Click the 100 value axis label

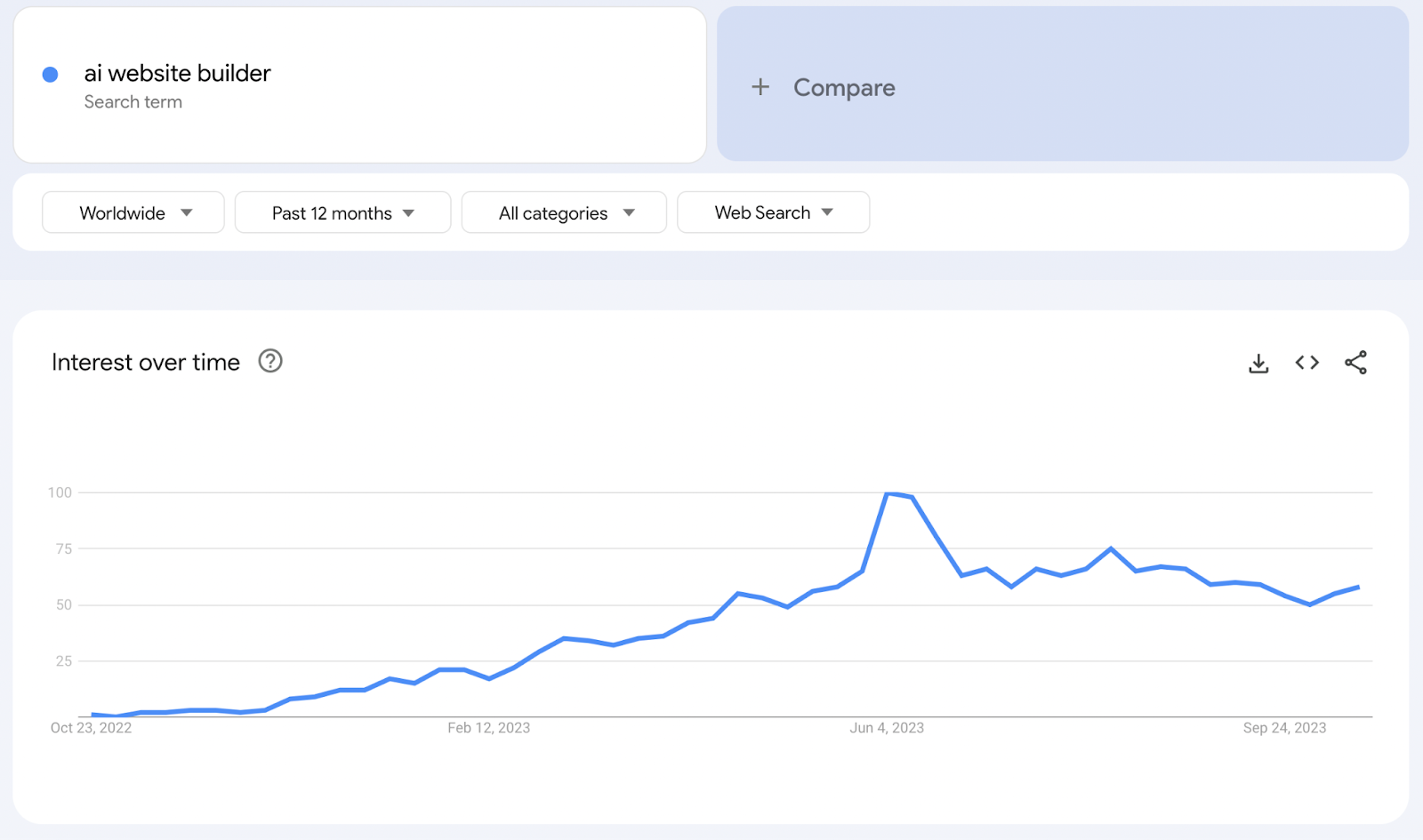pyautogui.click(x=60, y=492)
